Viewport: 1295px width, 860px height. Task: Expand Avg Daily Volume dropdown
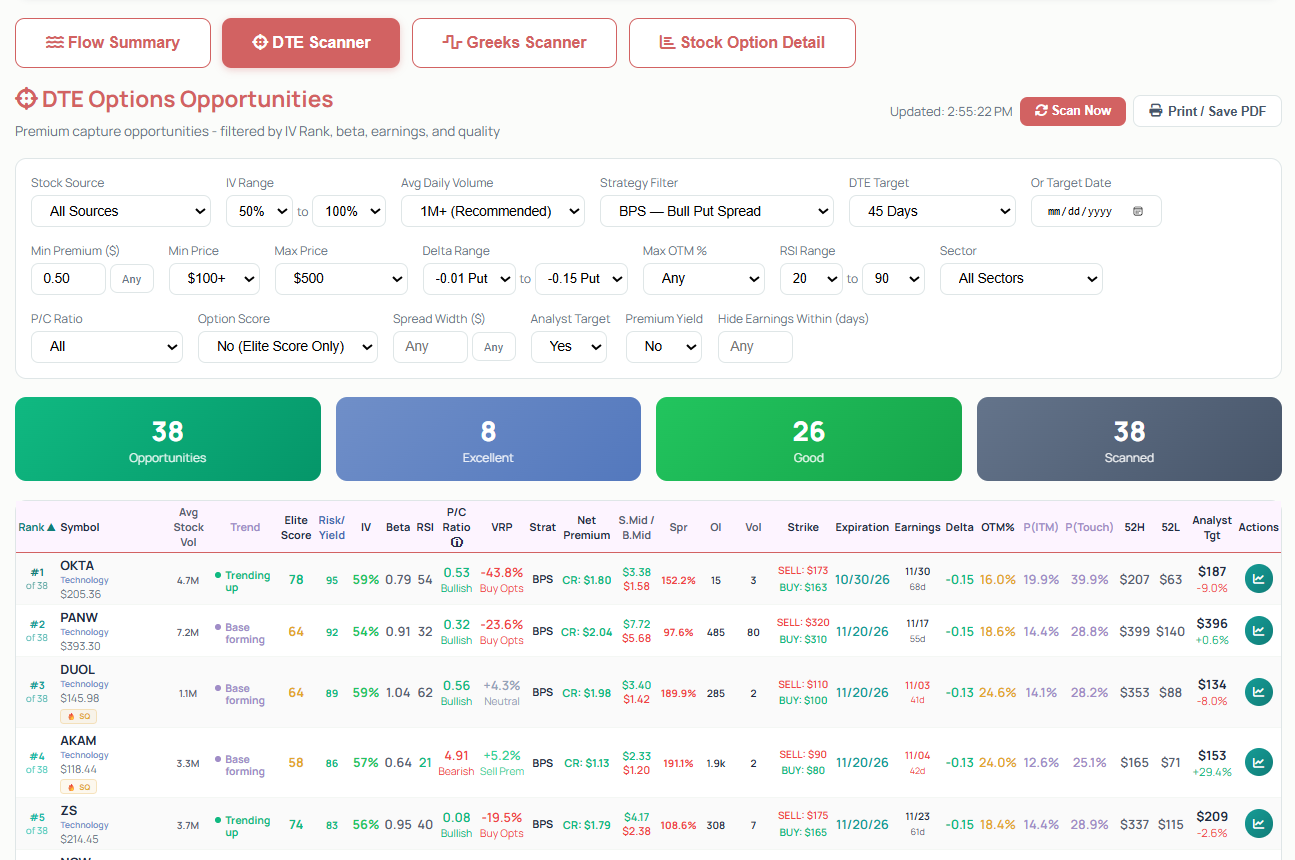[x=493, y=211]
